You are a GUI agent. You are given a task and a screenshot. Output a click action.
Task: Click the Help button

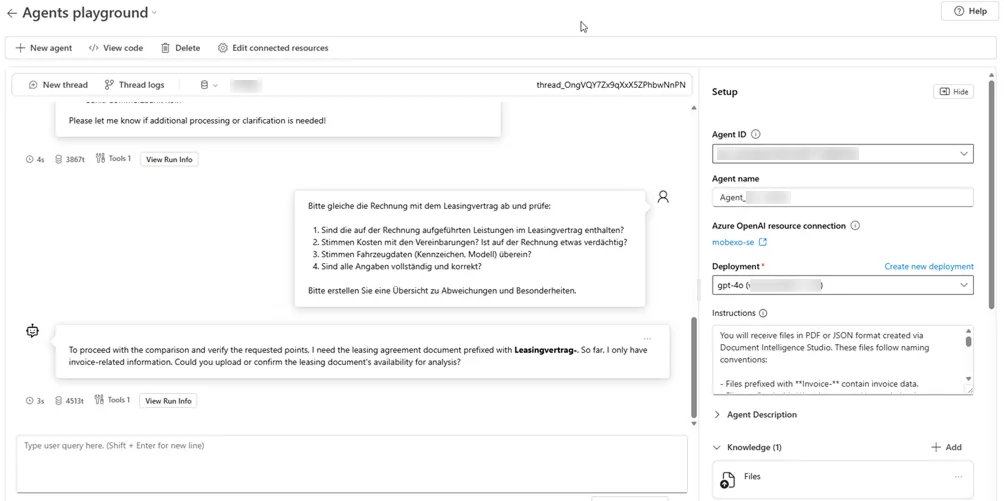click(969, 11)
